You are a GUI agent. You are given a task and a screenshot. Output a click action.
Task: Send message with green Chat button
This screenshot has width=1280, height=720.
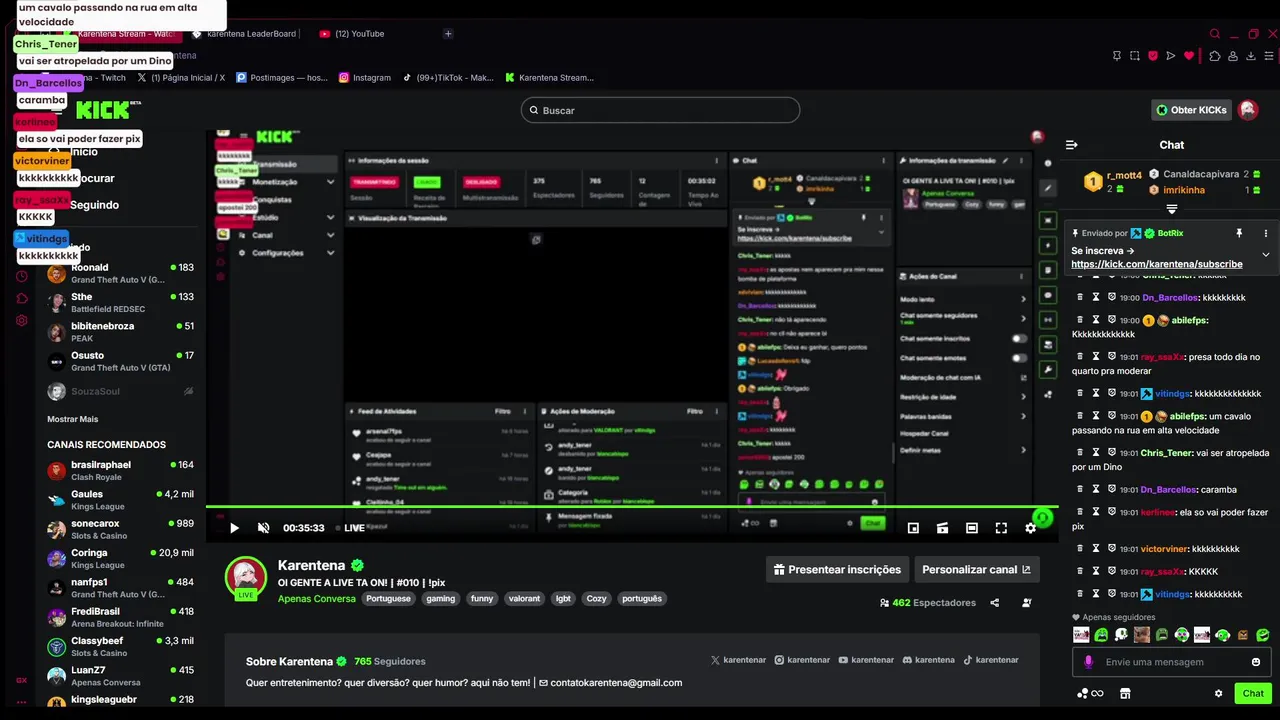point(1253,693)
